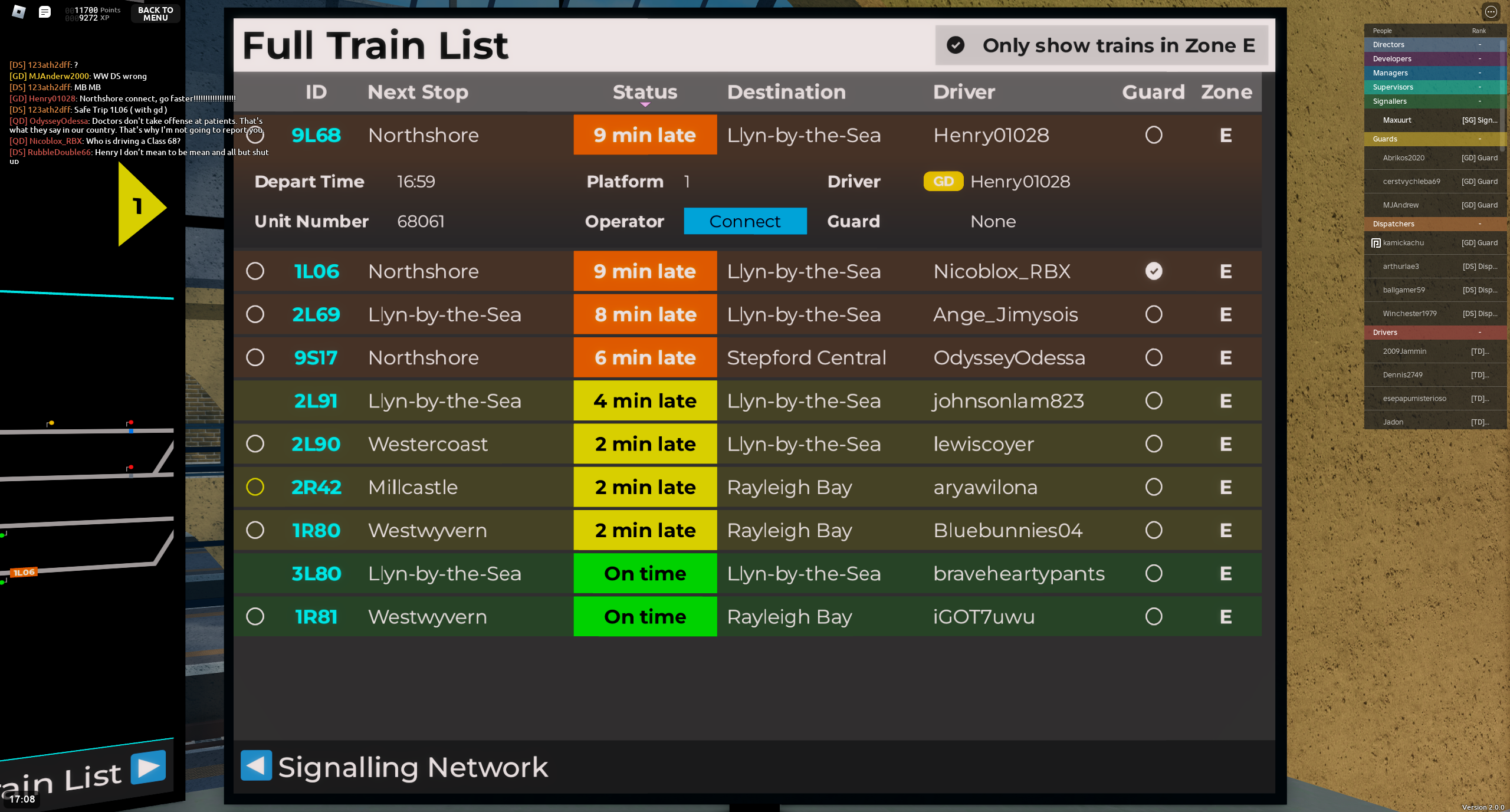Click blue back arrow beside Signalling Network
1510x812 pixels.
point(256,765)
